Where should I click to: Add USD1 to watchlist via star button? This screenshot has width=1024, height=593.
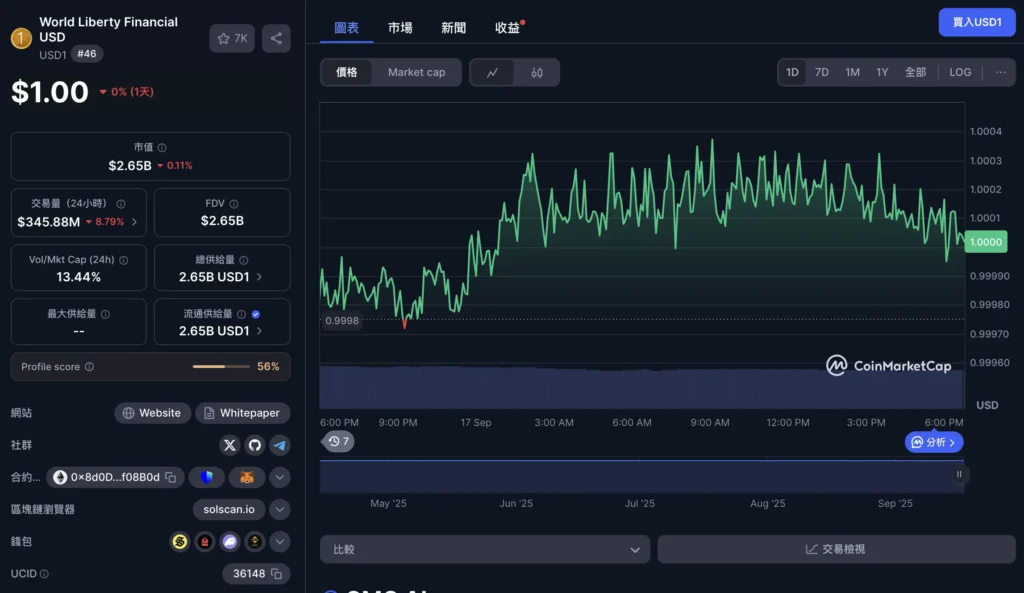click(232, 39)
